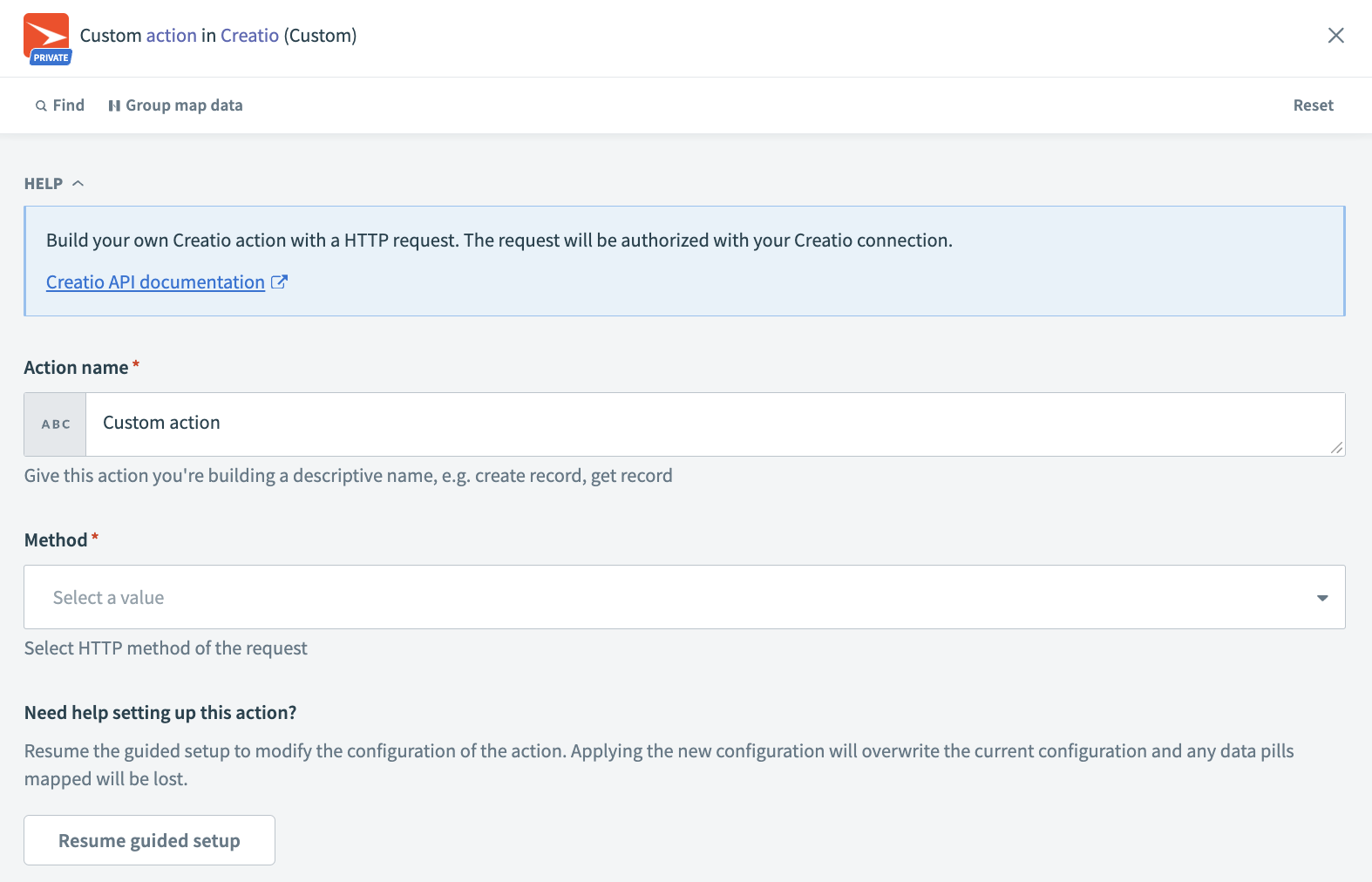Click the Find toolbar label
This screenshot has width=1372, height=882.
pos(69,105)
